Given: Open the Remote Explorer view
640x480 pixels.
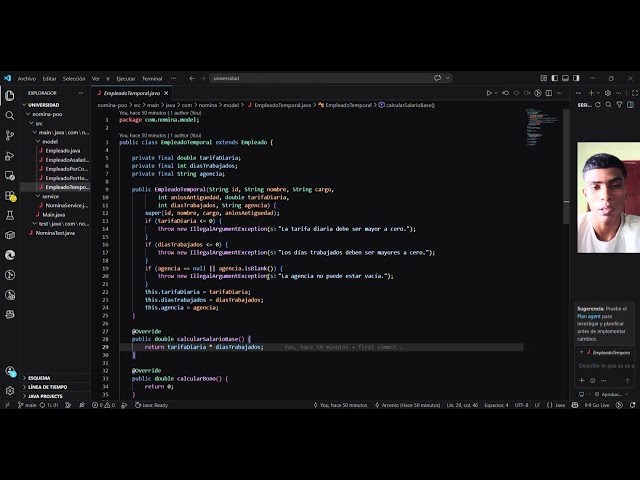Looking at the screenshot, I should (x=10, y=176).
